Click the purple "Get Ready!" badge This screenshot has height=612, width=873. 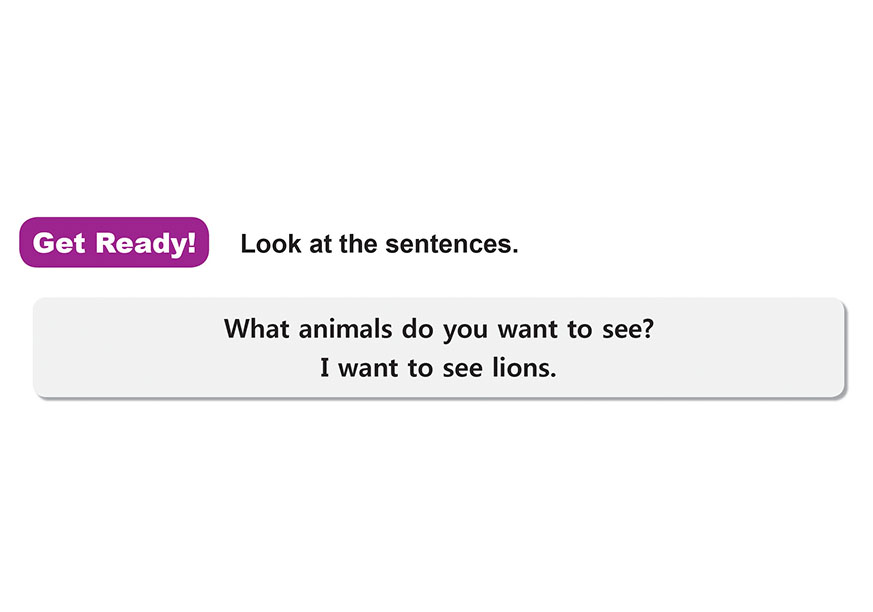pos(114,243)
